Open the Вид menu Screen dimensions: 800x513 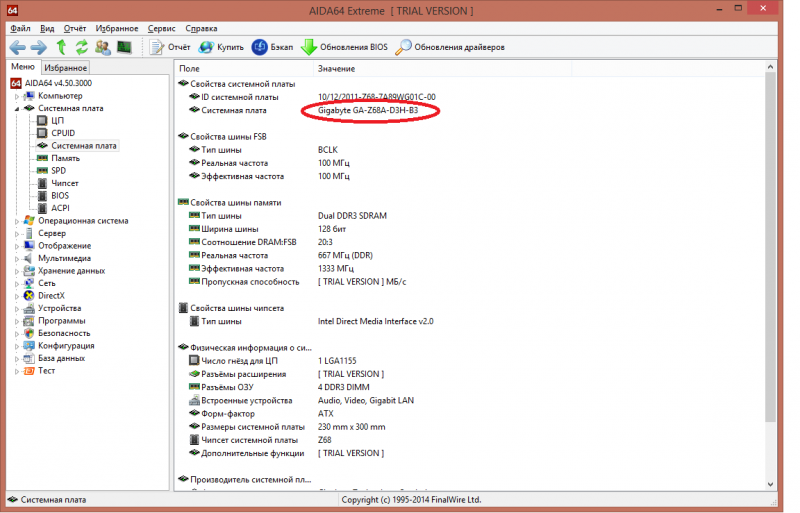pos(47,29)
